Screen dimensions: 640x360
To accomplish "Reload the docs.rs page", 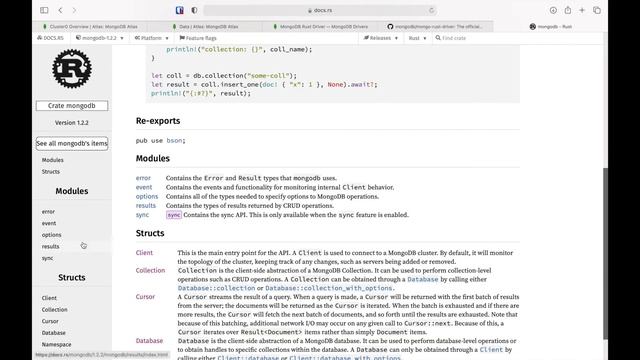I will 431,10.
